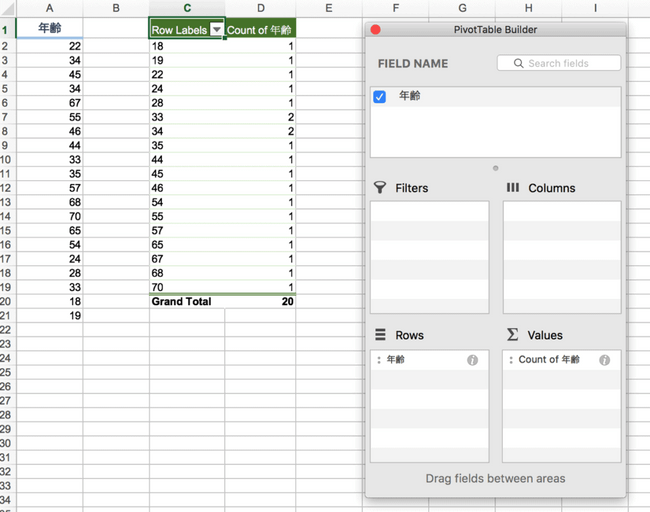650x512 pixels.
Task: Select row 22 header
Action: click(x=6, y=330)
